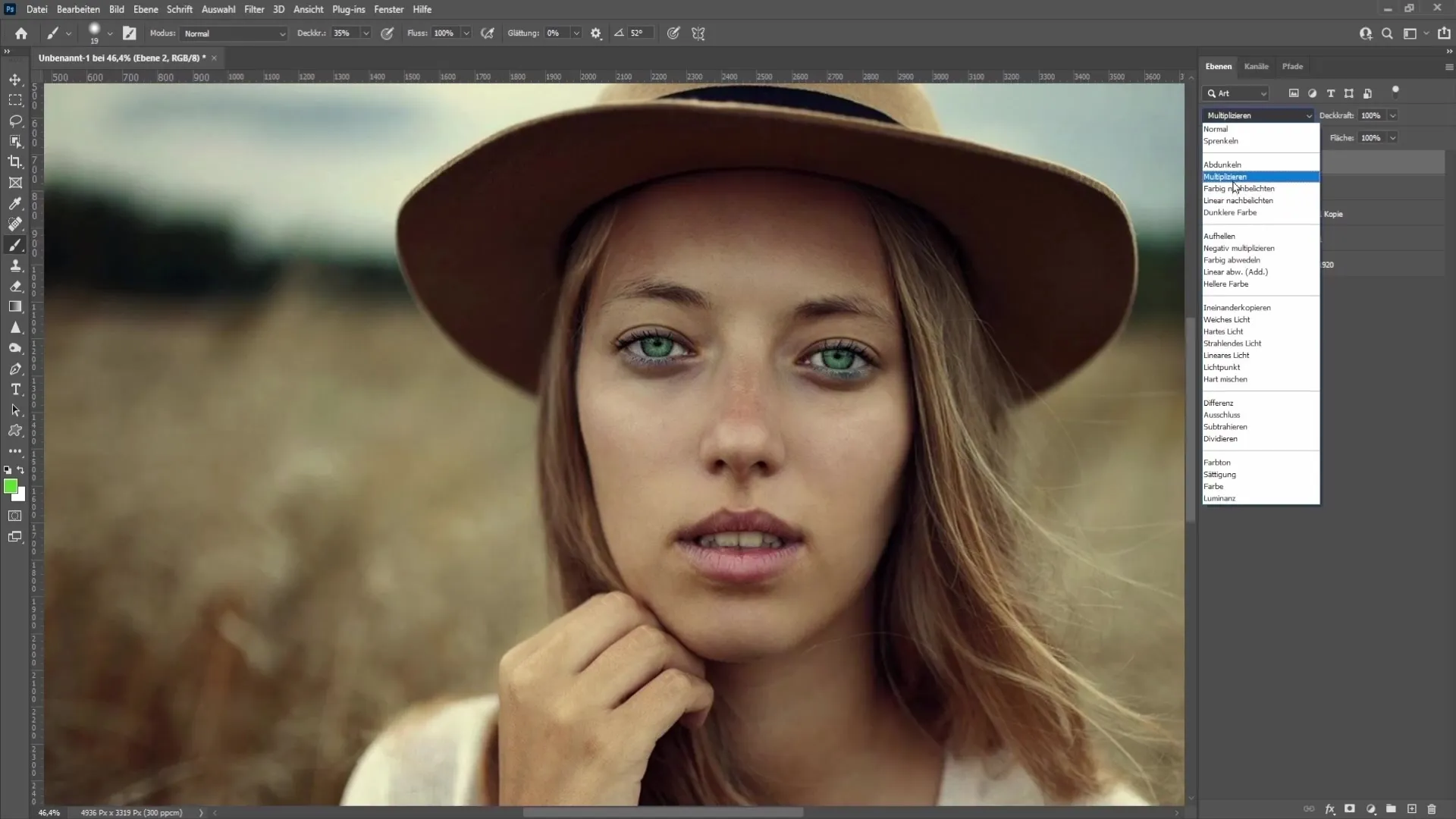Select the Path Selection tool

(x=15, y=410)
